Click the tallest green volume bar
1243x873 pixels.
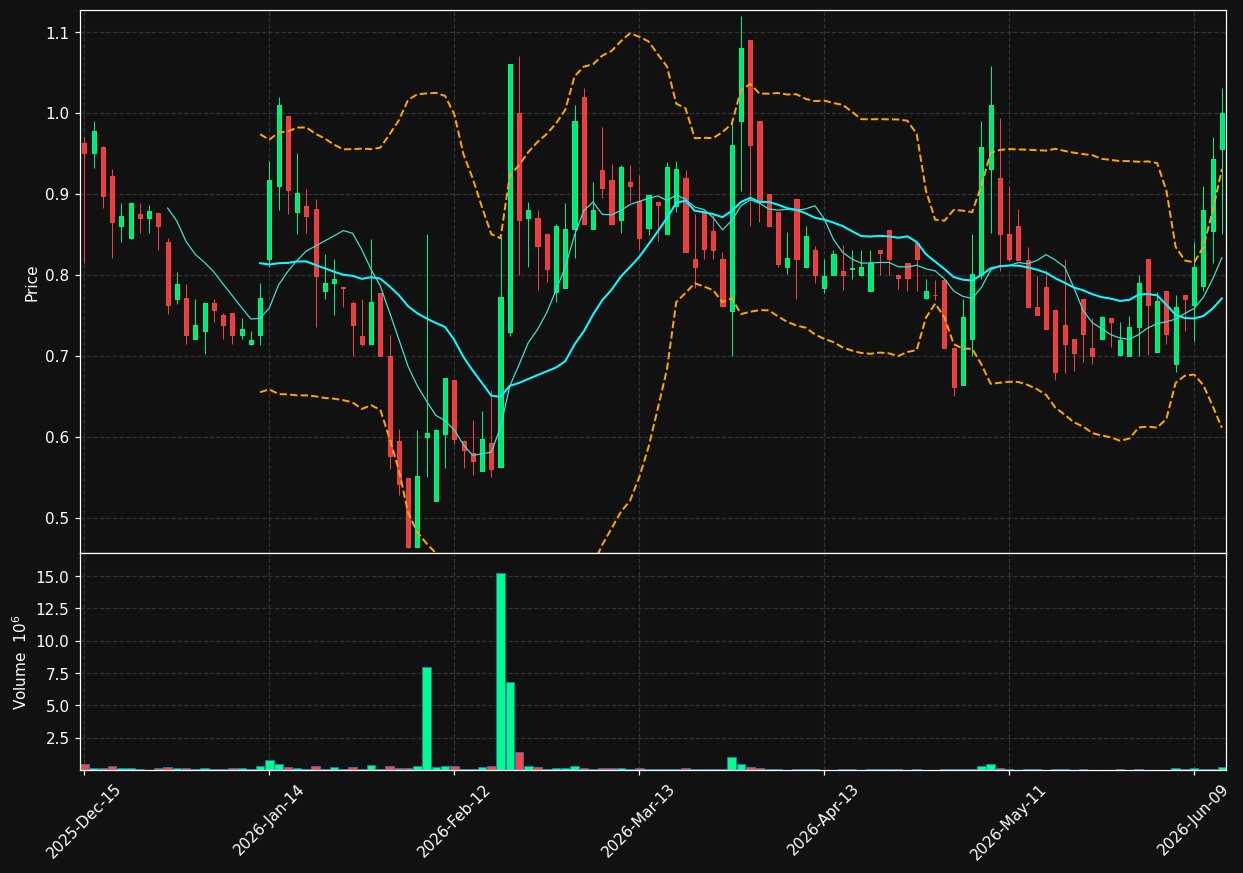click(501, 671)
